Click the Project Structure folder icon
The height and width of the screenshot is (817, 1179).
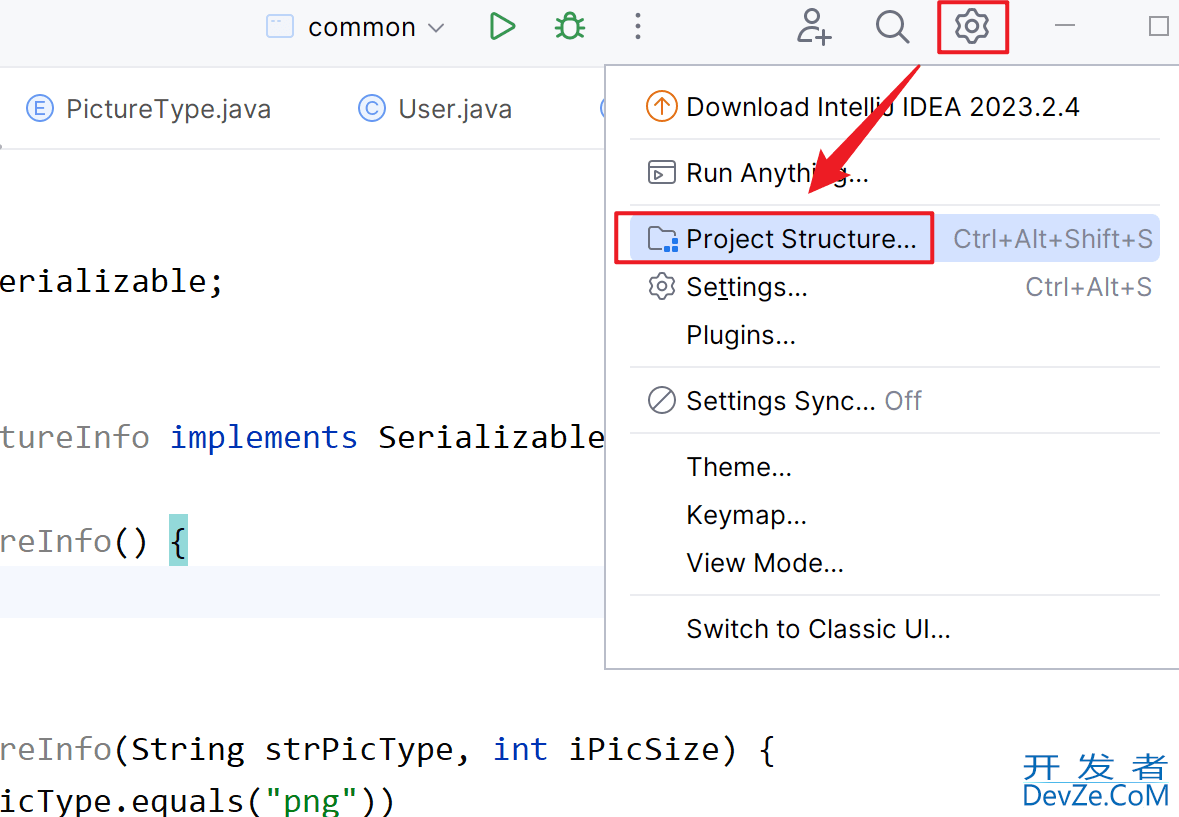coord(662,239)
